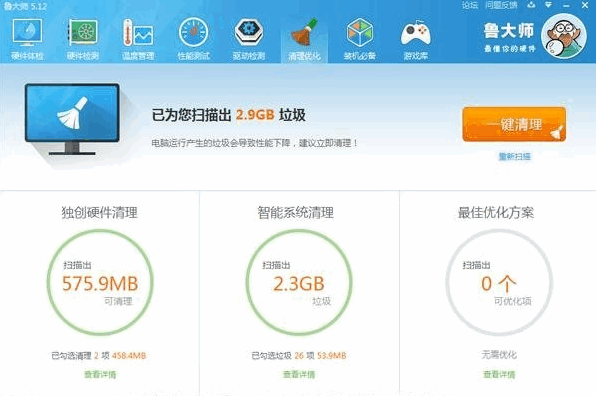Click 无需优化 status text

tap(499, 355)
